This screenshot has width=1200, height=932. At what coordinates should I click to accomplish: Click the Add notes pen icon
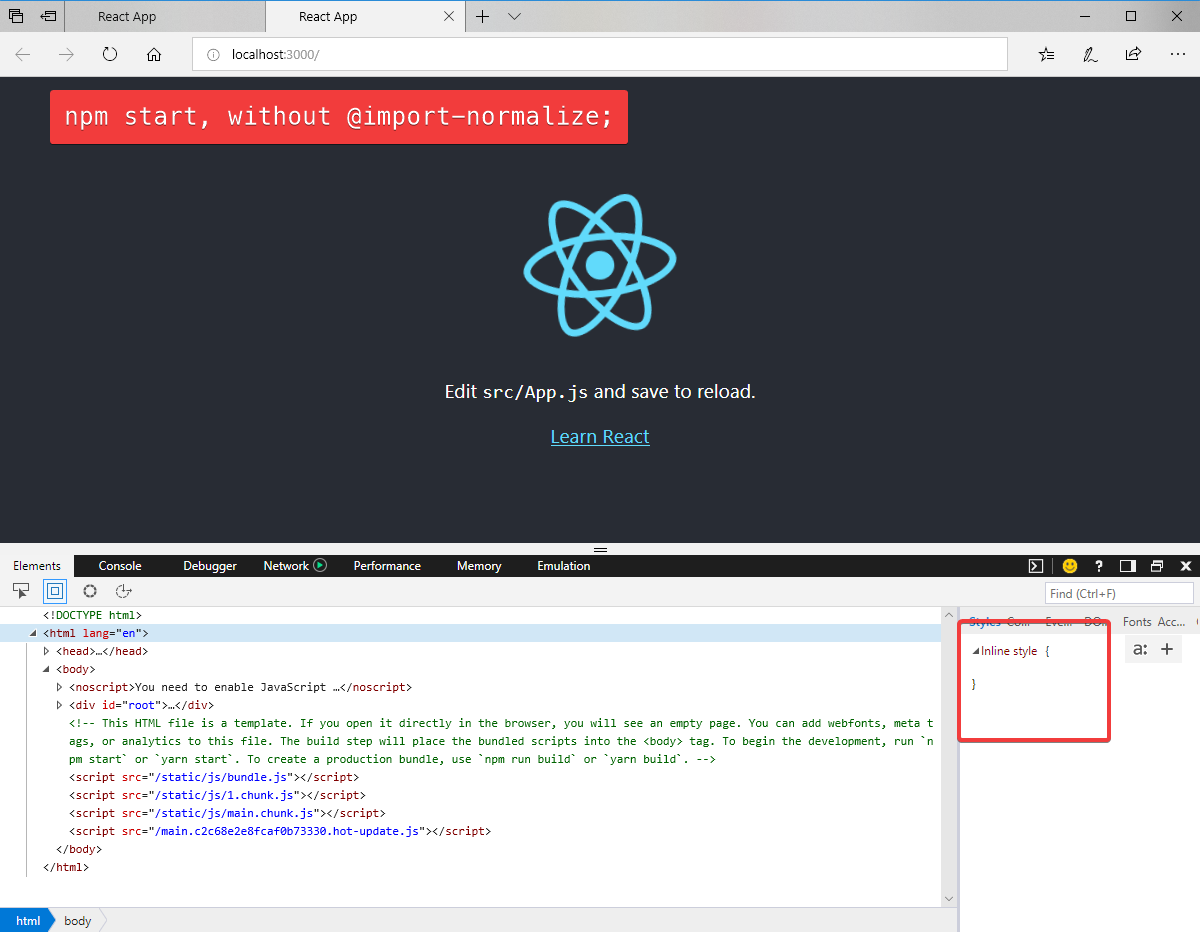(x=1090, y=54)
